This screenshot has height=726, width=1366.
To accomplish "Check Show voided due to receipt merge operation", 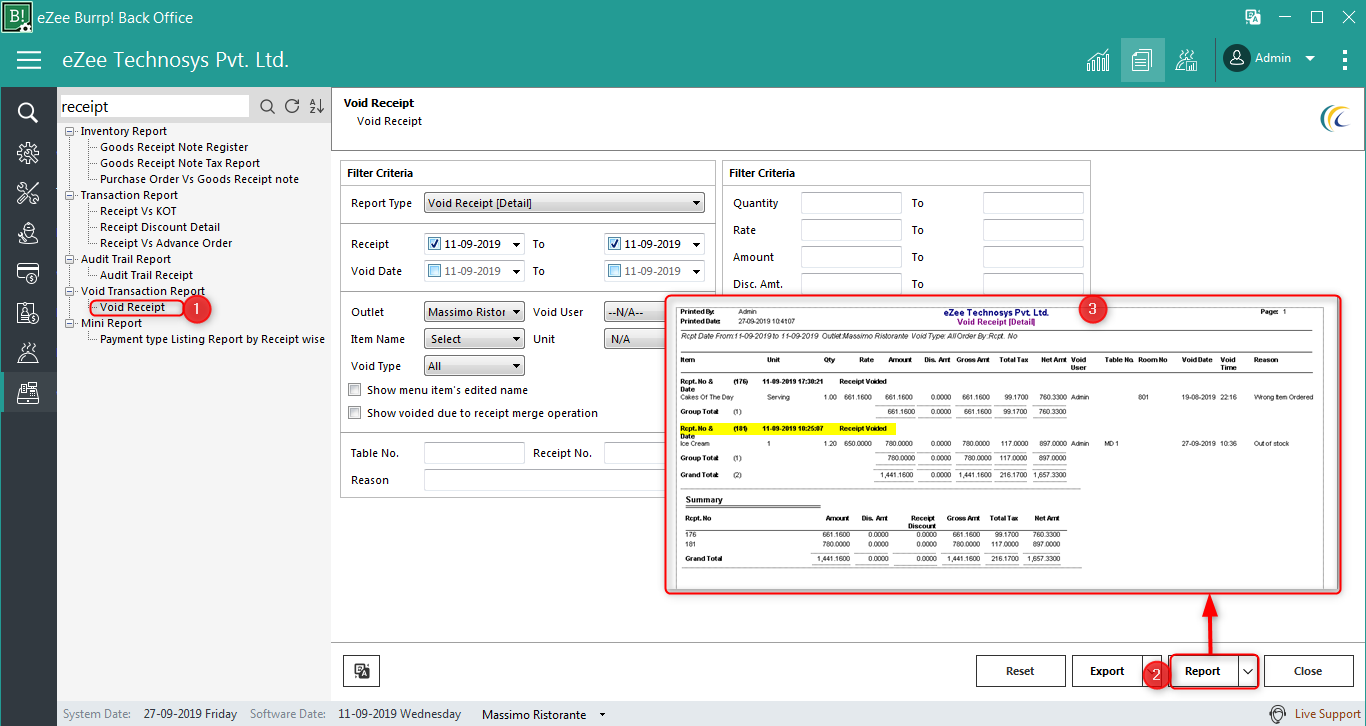I will point(354,413).
